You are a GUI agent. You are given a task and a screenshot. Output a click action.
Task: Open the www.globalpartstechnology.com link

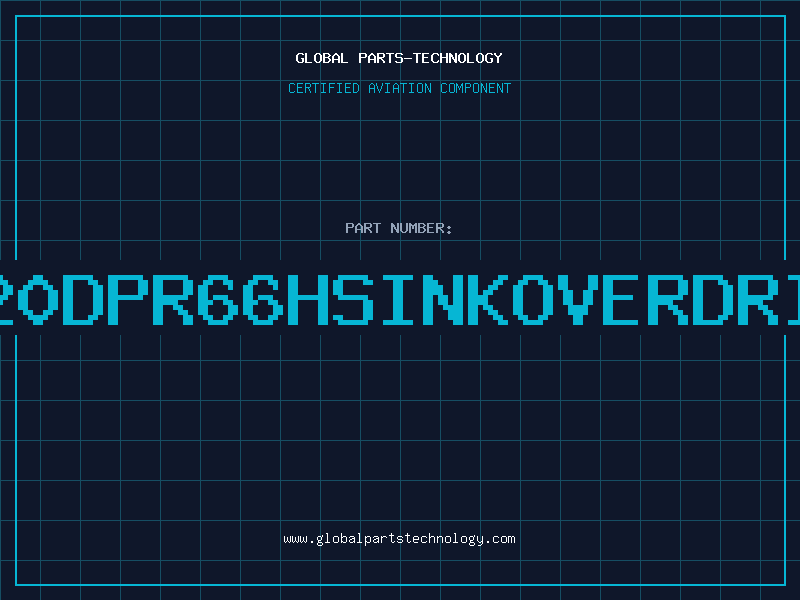pyautogui.click(x=399, y=539)
